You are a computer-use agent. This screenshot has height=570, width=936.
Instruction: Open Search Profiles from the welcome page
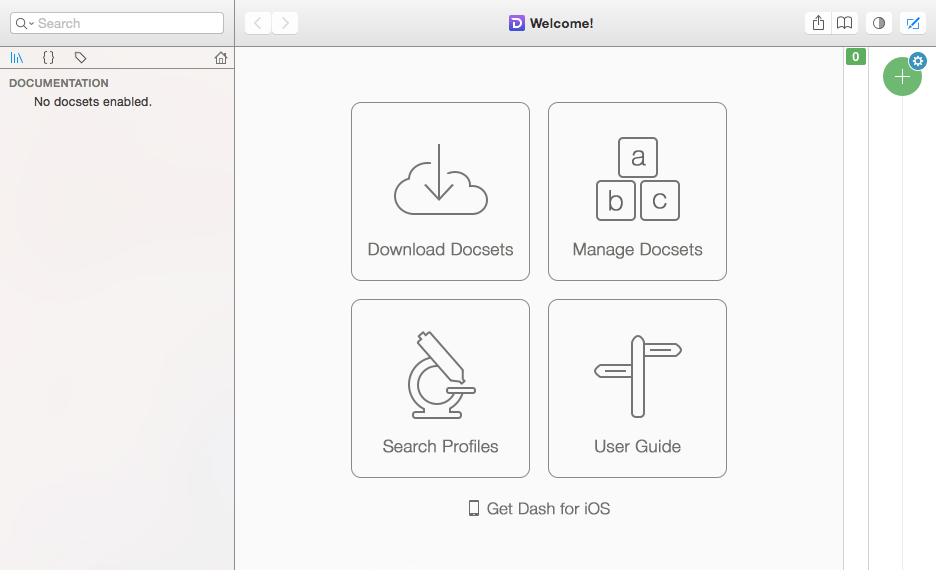(x=440, y=388)
